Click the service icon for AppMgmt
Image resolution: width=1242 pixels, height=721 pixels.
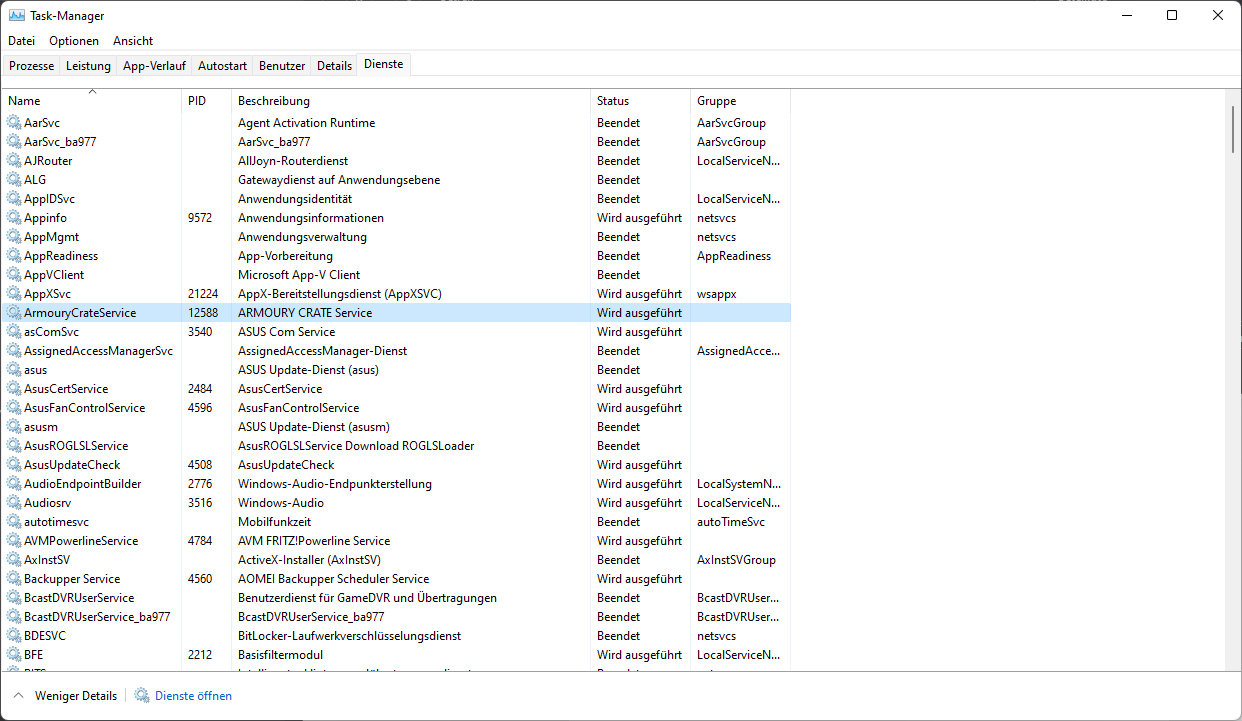point(14,237)
